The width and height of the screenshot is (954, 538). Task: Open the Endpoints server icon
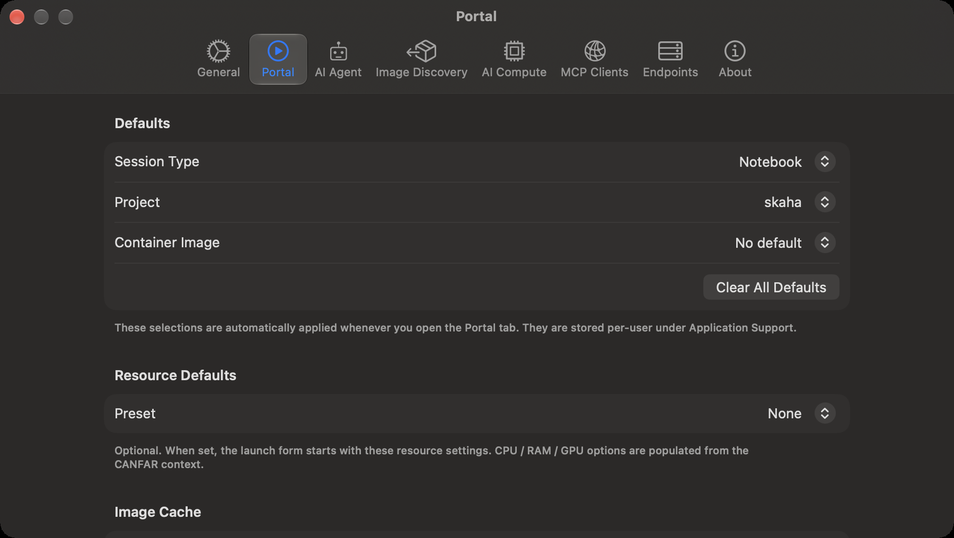click(670, 51)
